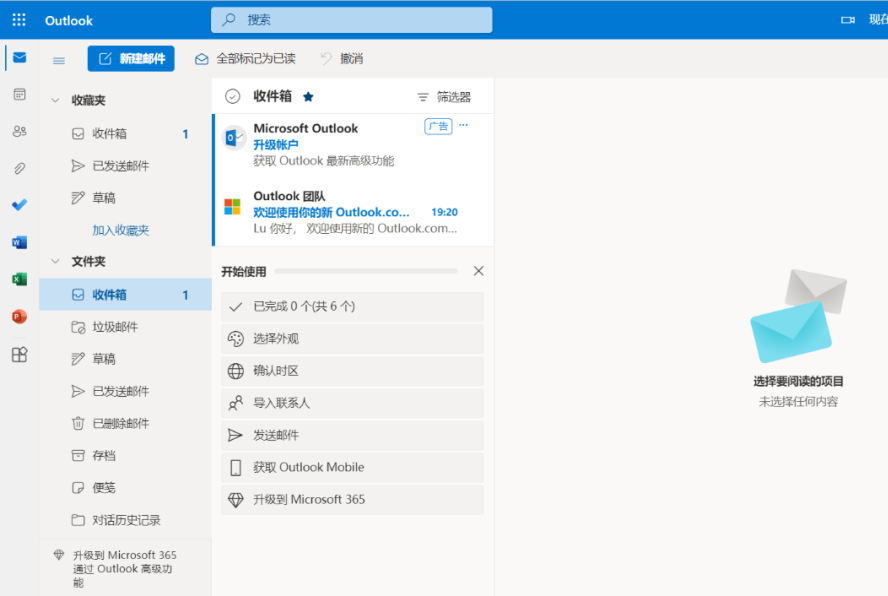888x596 pixels.
Task: Launch Word from the left rail
Action: 19,242
